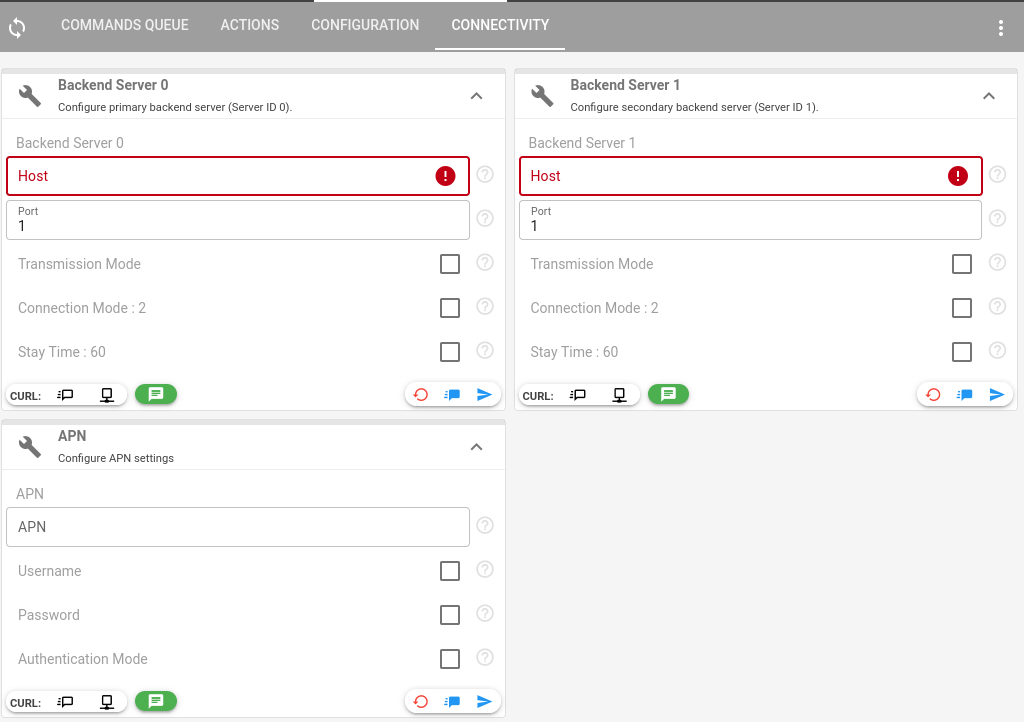The width and height of the screenshot is (1024, 722).
Task: Click green message button in APN panel
Action: click(156, 702)
